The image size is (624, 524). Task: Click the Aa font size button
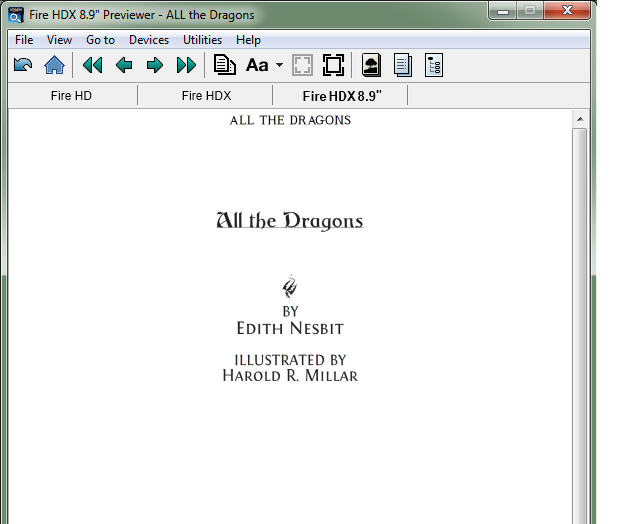[257, 65]
